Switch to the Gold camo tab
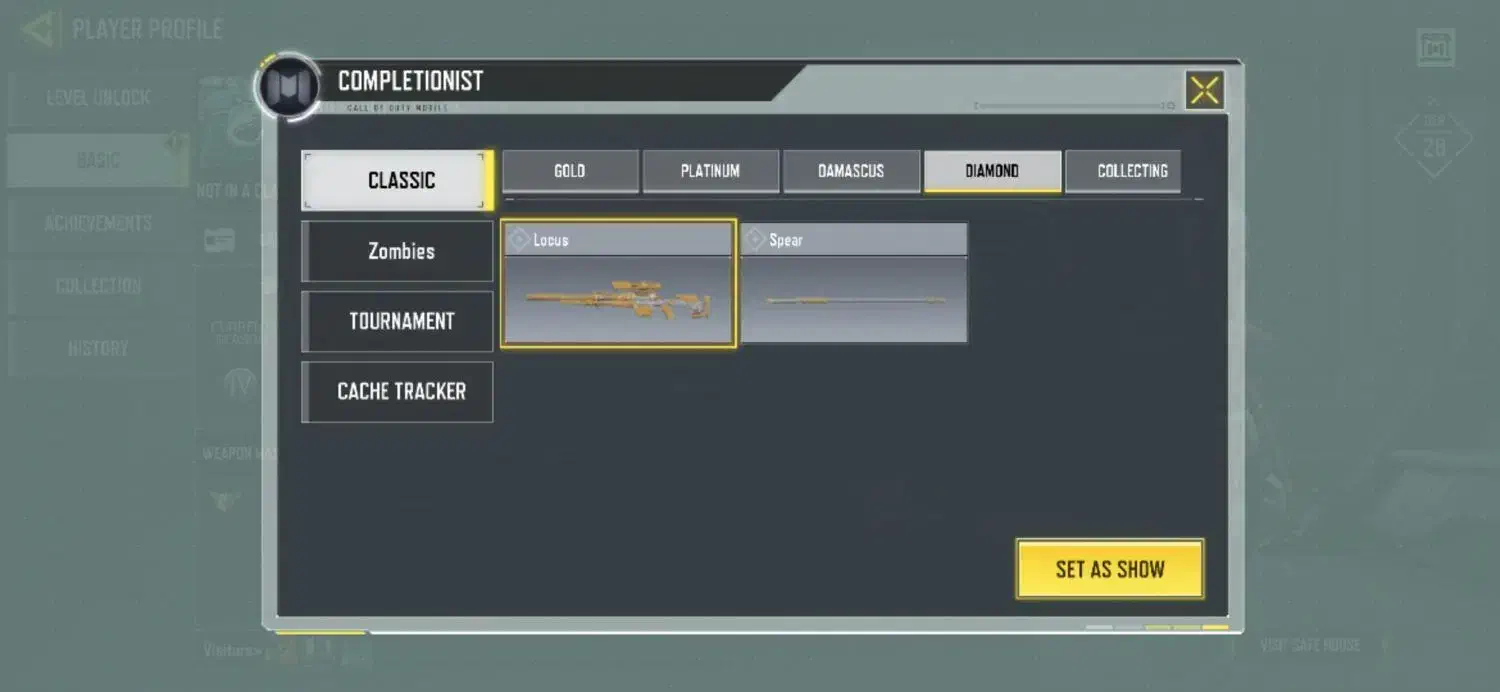 click(x=570, y=171)
